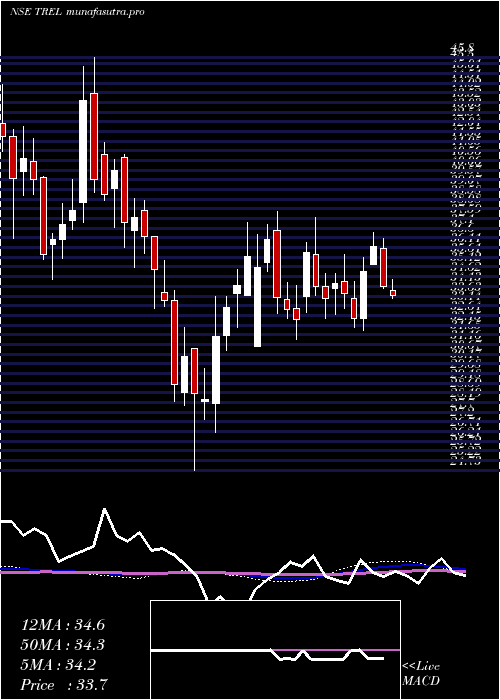Click the NSE TREL munafasutra.pro title text

77,12
